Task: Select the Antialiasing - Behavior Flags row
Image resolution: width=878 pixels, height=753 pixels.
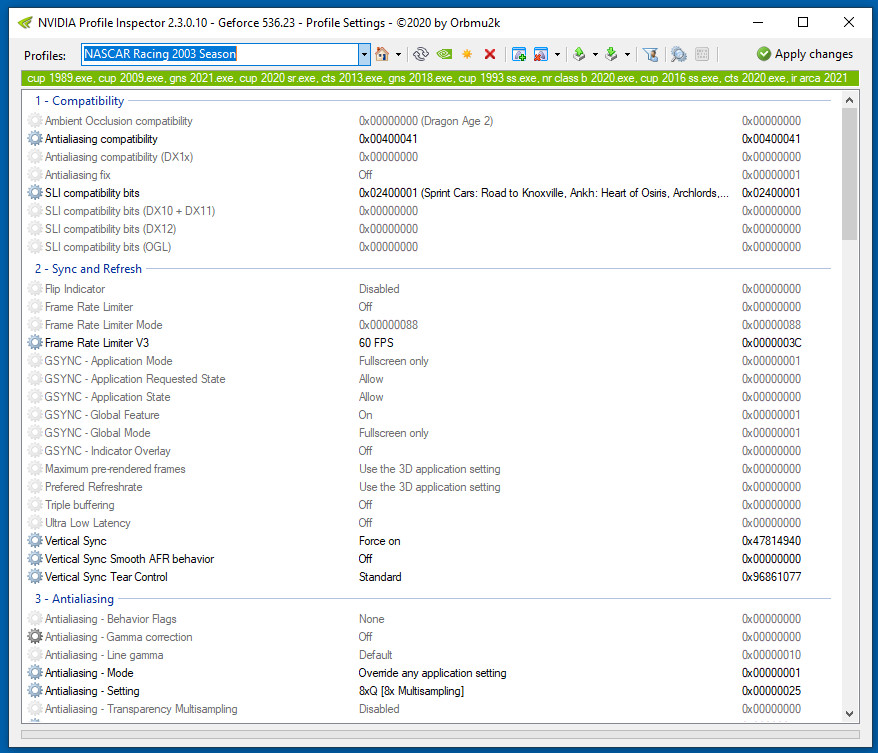Action: click(x=431, y=619)
